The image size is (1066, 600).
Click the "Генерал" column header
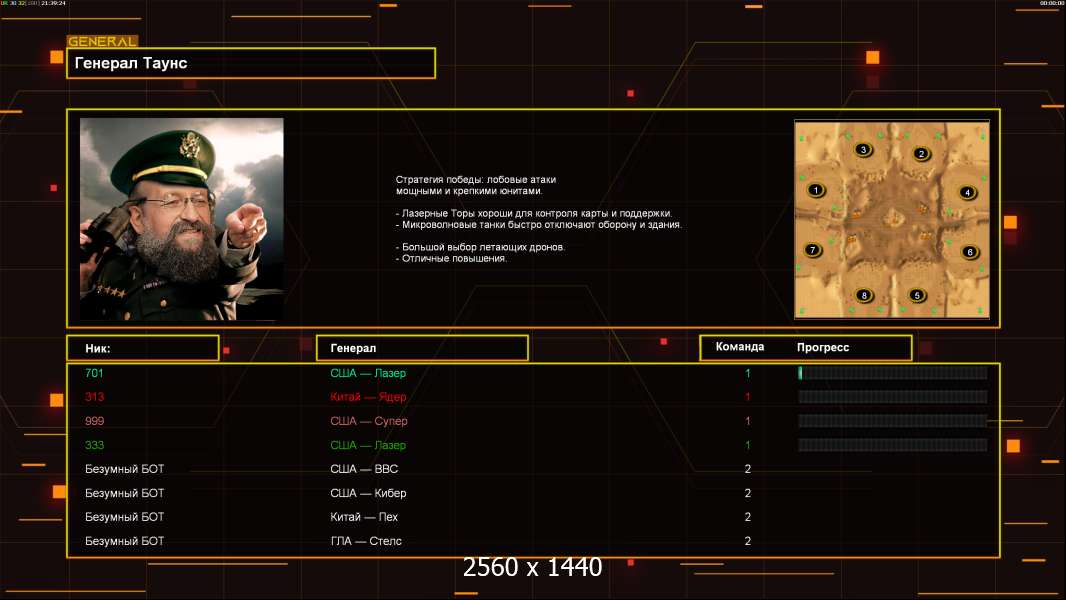tap(421, 348)
